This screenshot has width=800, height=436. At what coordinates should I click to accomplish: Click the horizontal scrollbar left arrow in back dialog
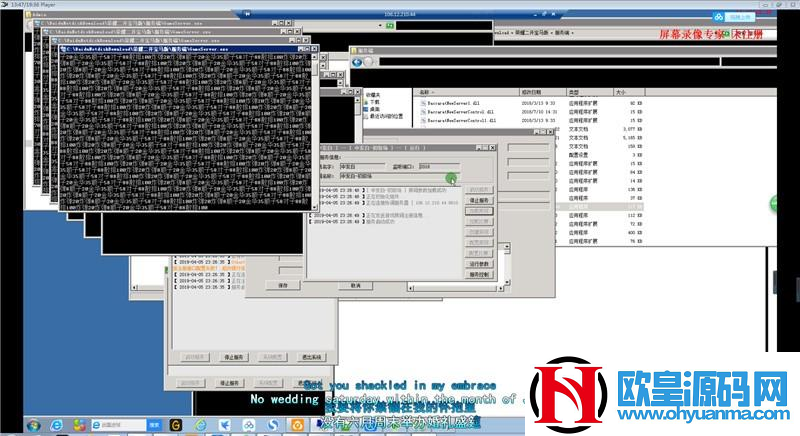click(x=411, y=288)
